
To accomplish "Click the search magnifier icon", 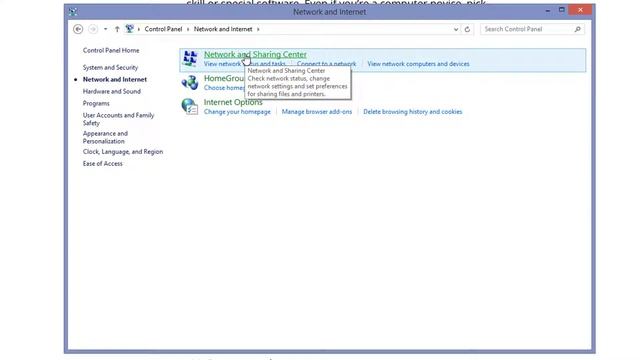I will 578,29.
